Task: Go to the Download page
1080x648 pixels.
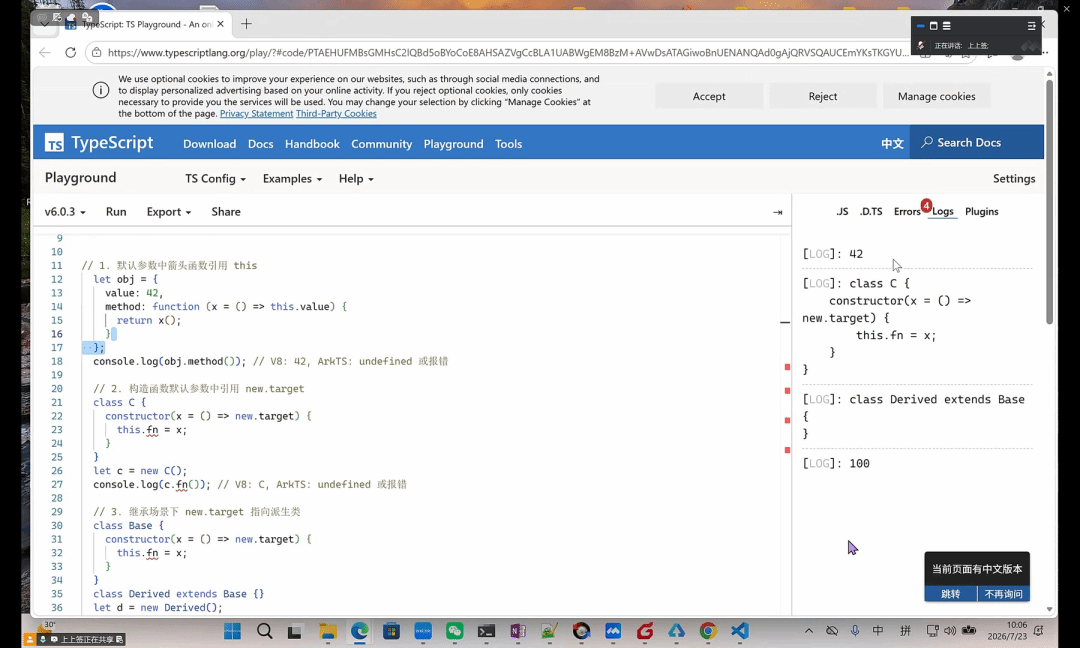Action: pyautogui.click(x=209, y=144)
